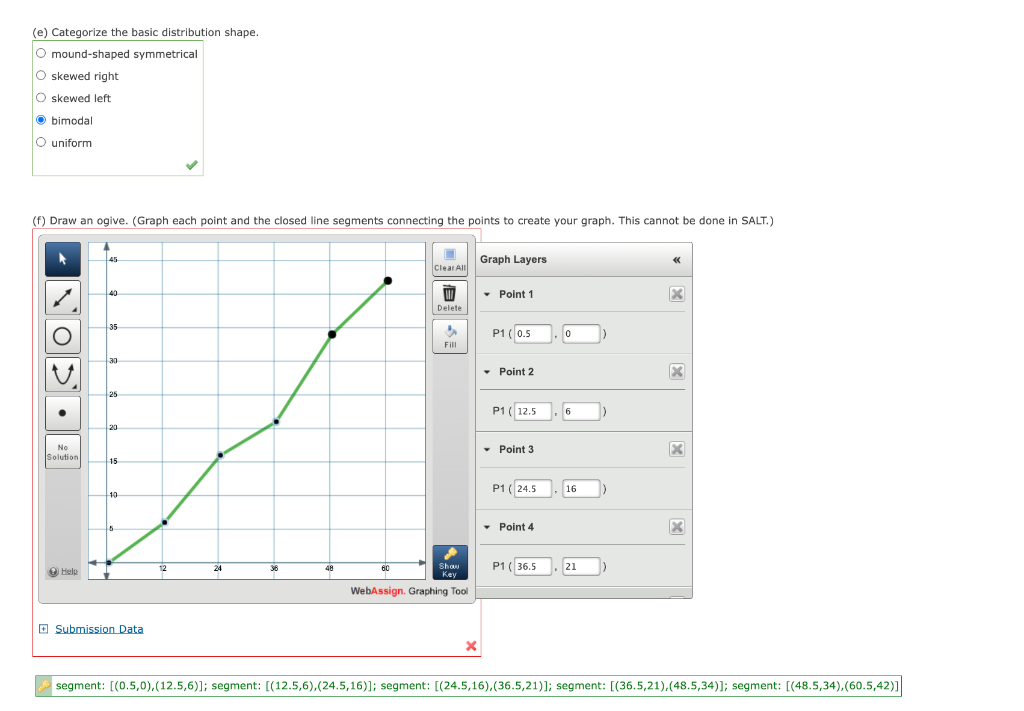
Task: Select the point plotting tool
Action: pyautogui.click(x=62, y=412)
